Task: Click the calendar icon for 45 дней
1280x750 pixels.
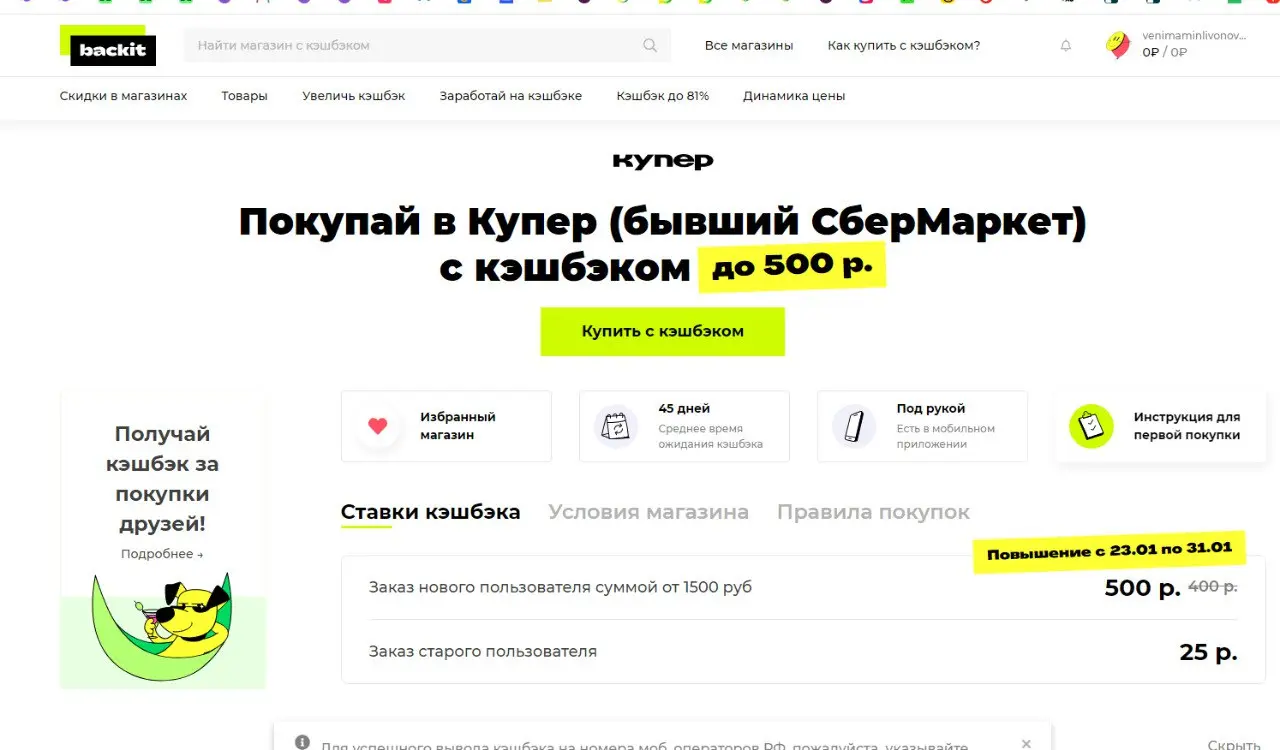Action: coord(615,426)
